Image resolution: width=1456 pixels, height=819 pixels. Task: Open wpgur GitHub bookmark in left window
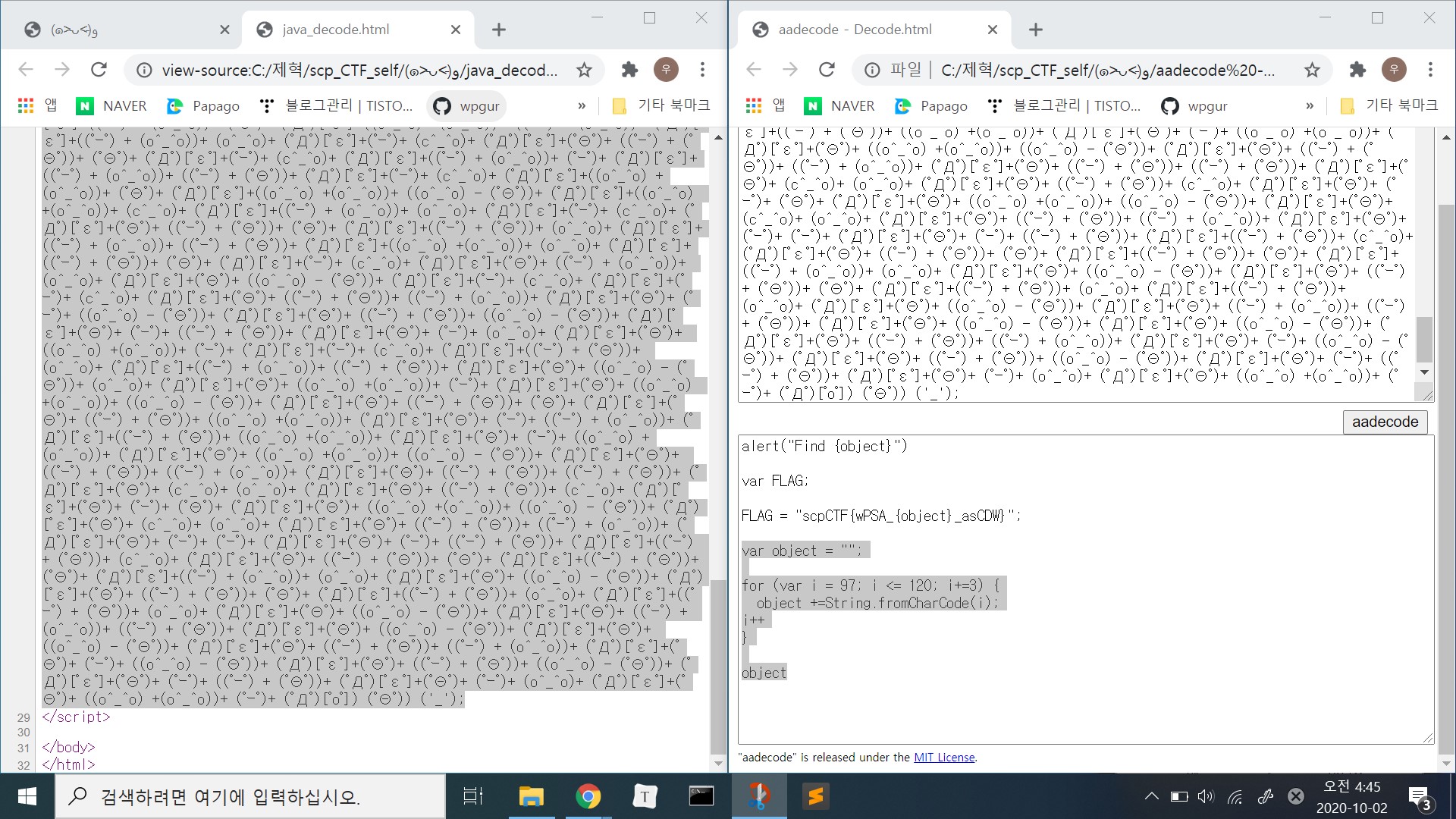pos(467,105)
